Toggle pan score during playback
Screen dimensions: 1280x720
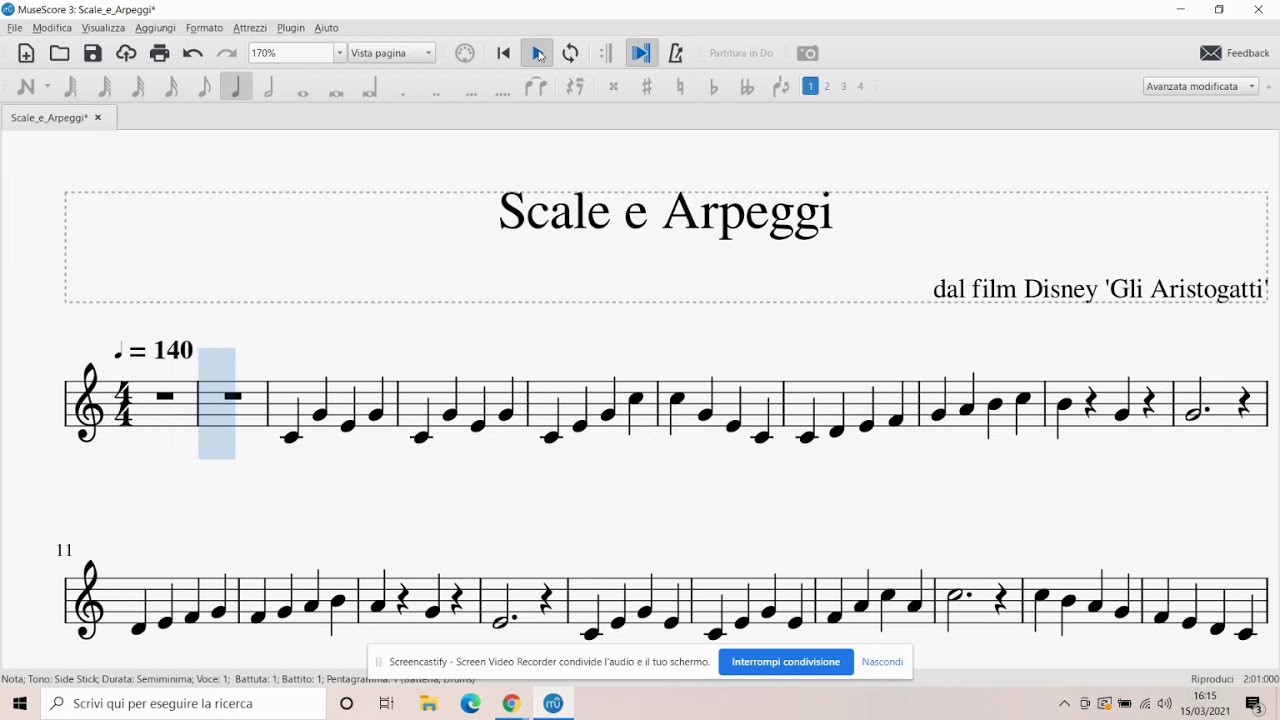point(641,53)
